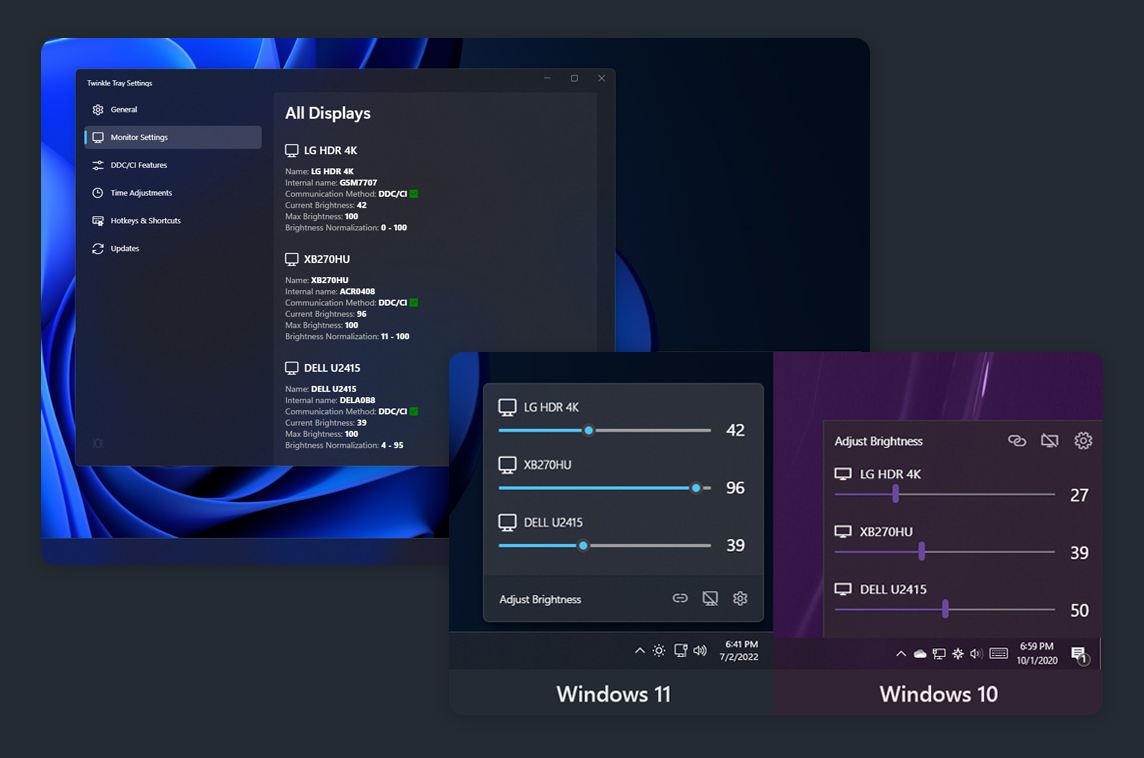Adjust DELL U2415 slider in Windows 10 panel
This screenshot has height=758, width=1144.
[945, 609]
